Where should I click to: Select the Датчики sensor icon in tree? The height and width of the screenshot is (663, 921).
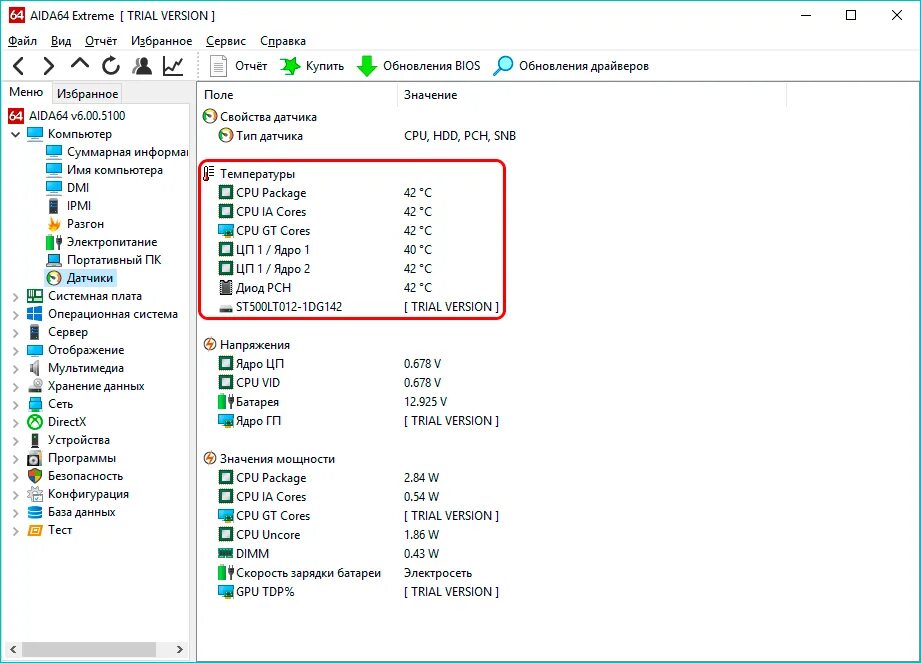point(53,278)
